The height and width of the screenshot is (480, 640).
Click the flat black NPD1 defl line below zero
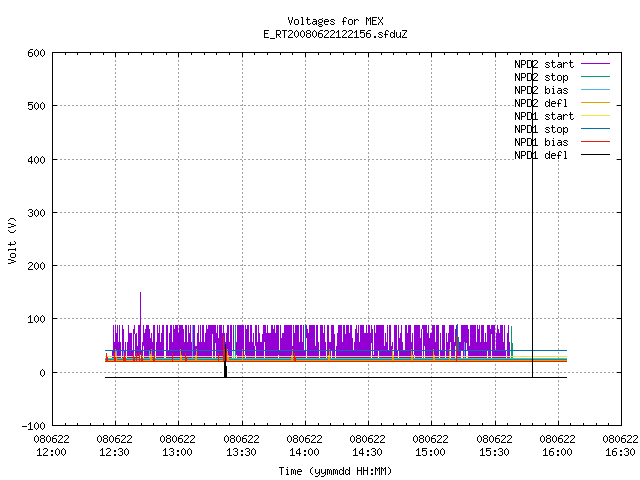(x=336, y=378)
